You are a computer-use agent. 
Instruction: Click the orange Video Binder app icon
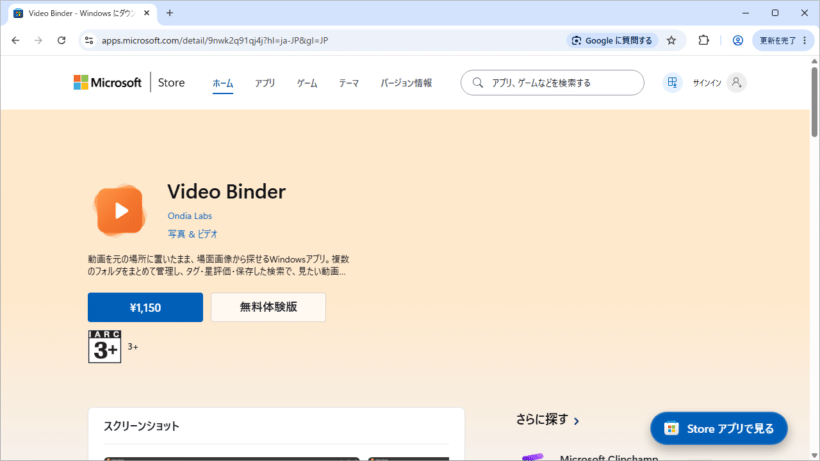pos(120,210)
